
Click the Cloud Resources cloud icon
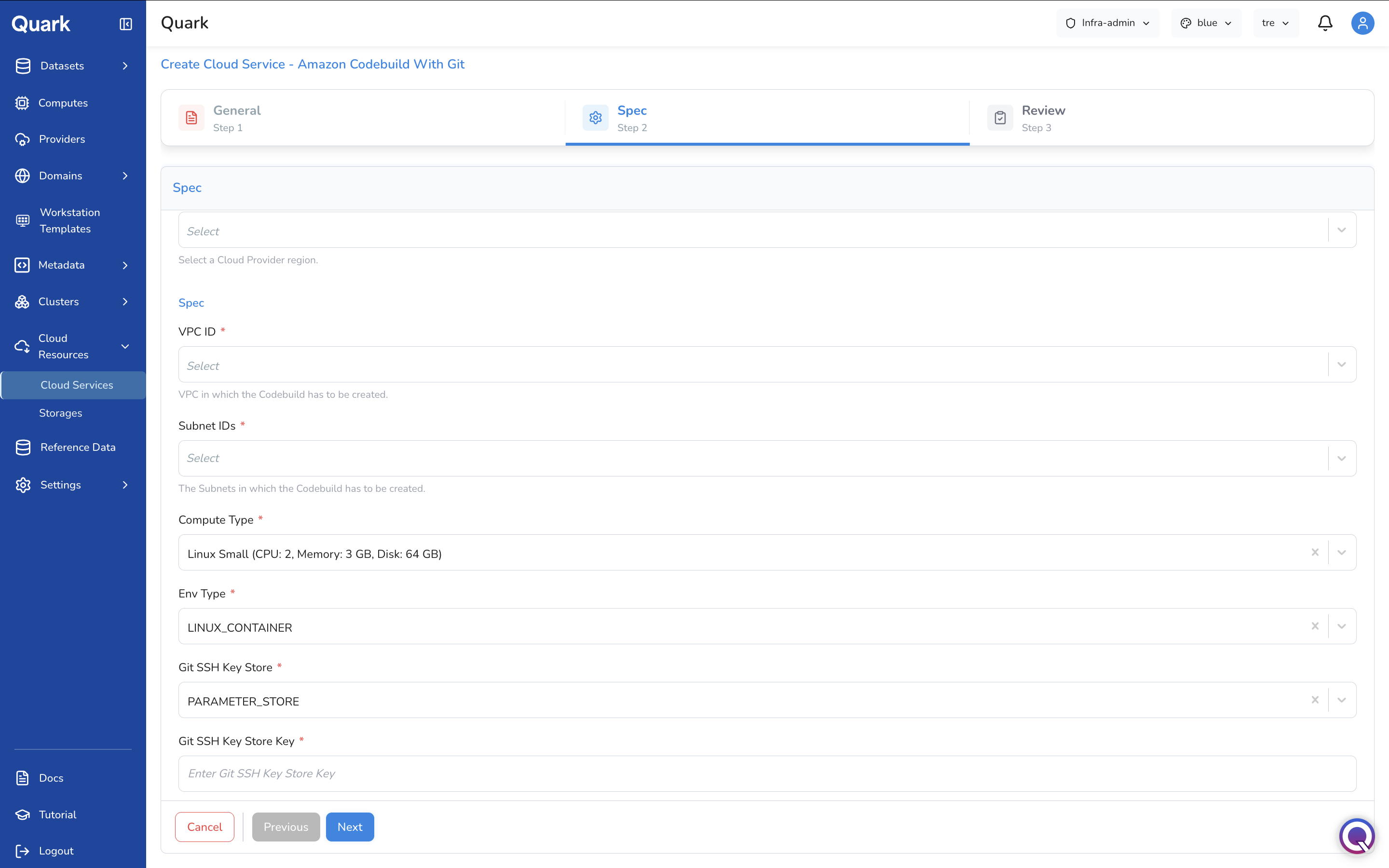[22, 346]
